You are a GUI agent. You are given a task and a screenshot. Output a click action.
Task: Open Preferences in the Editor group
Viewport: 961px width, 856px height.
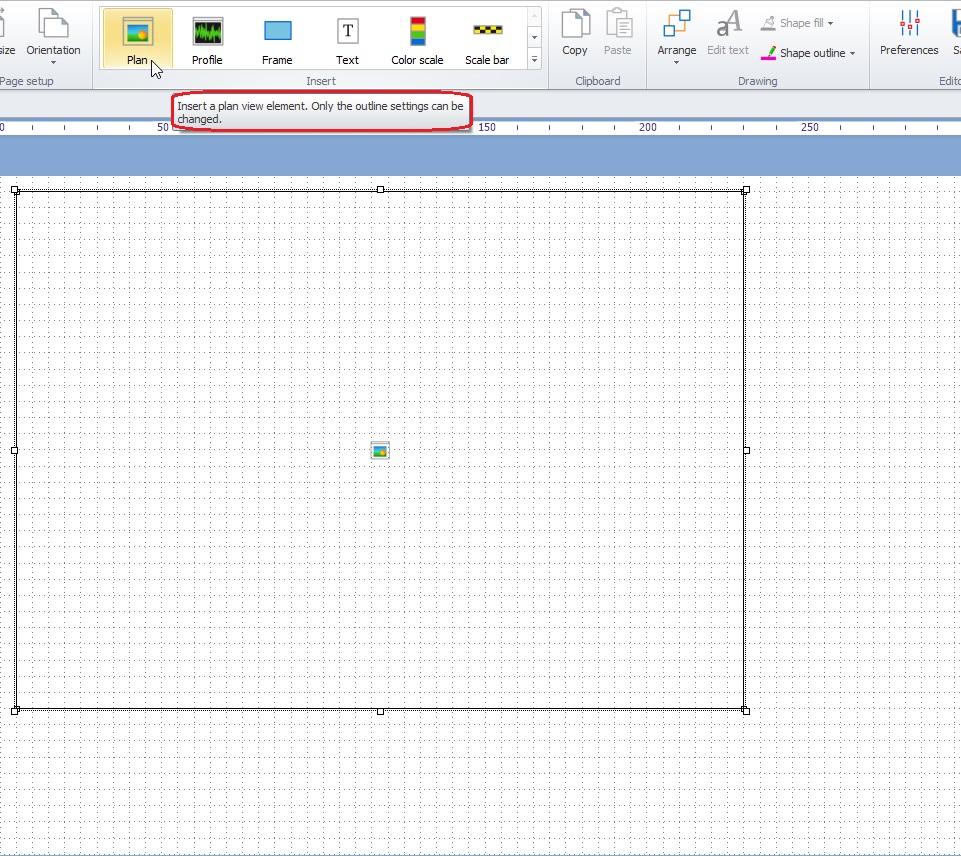(x=908, y=35)
